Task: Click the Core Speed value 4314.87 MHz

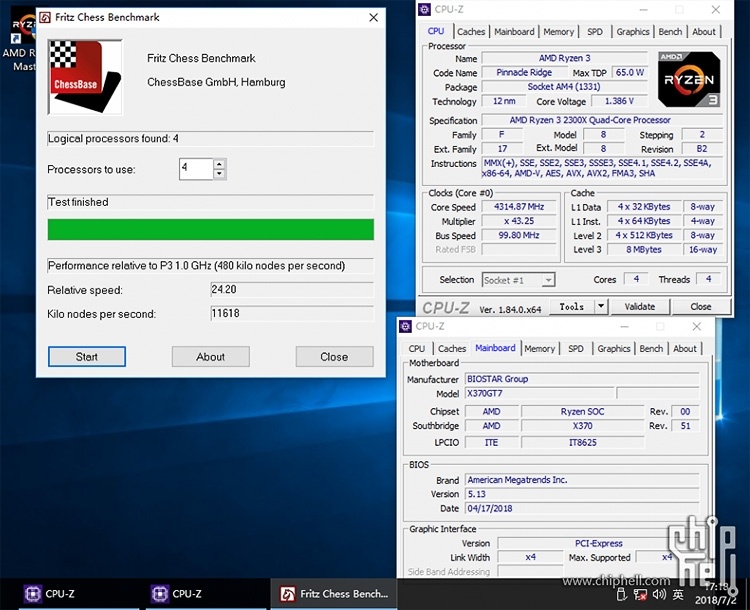Action: point(518,207)
